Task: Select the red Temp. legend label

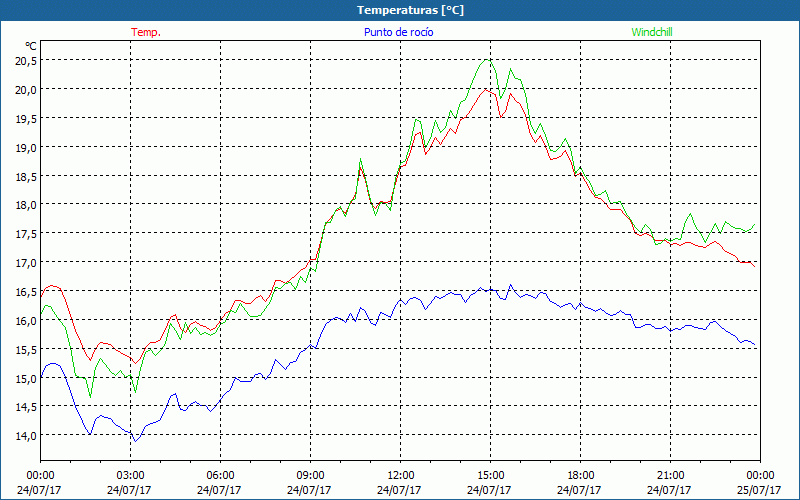Action: (146, 32)
